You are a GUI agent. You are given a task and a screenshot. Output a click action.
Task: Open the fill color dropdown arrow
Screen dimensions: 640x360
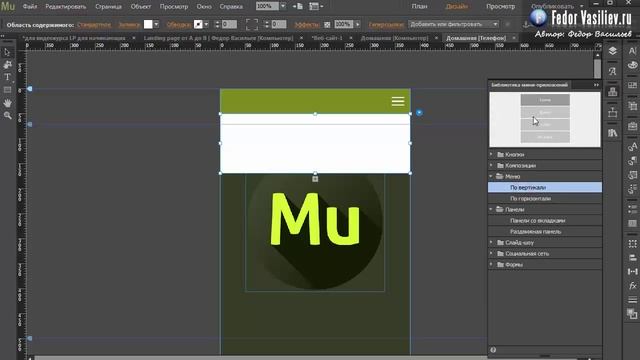(156, 24)
